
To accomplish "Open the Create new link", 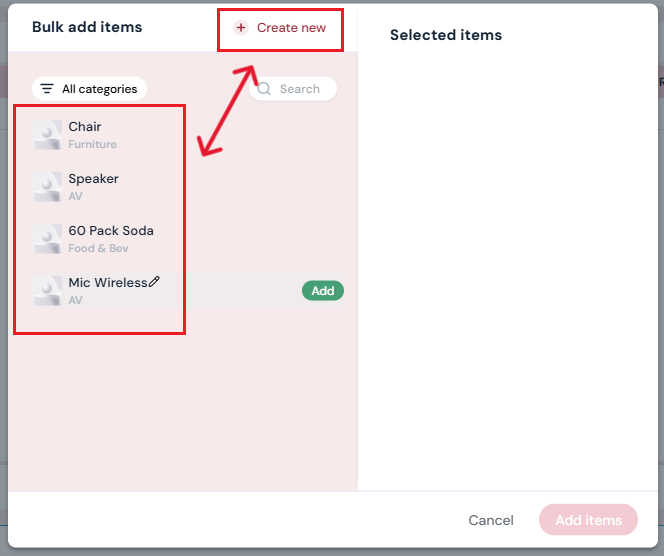I will (x=291, y=28).
